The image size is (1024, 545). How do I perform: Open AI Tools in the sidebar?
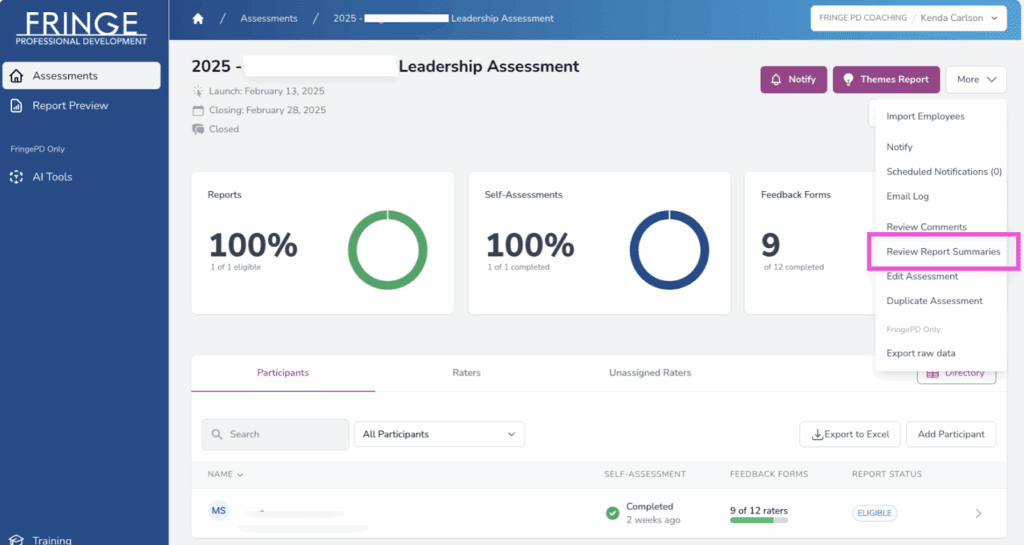pyautogui.click(x=52, y=177)
